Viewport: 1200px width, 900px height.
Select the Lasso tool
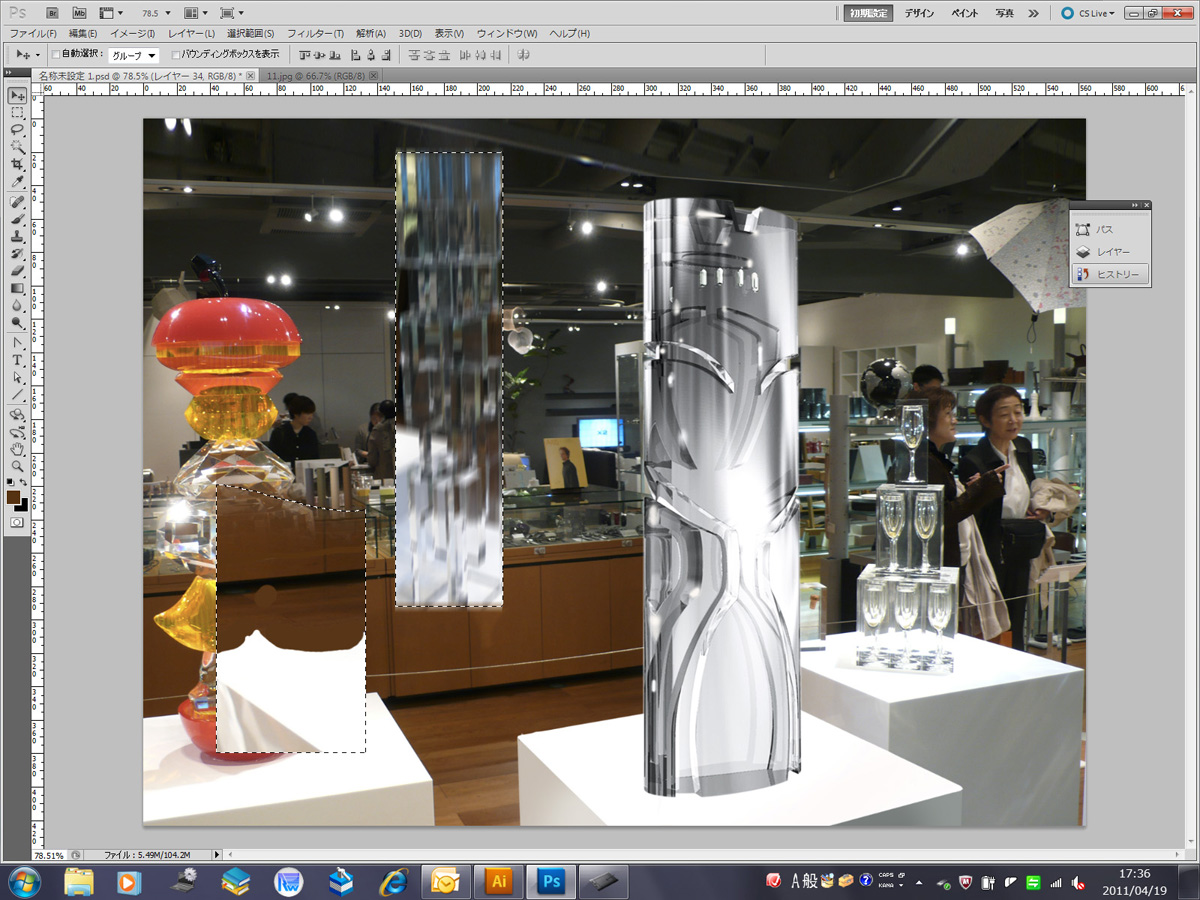coord(17,130)
